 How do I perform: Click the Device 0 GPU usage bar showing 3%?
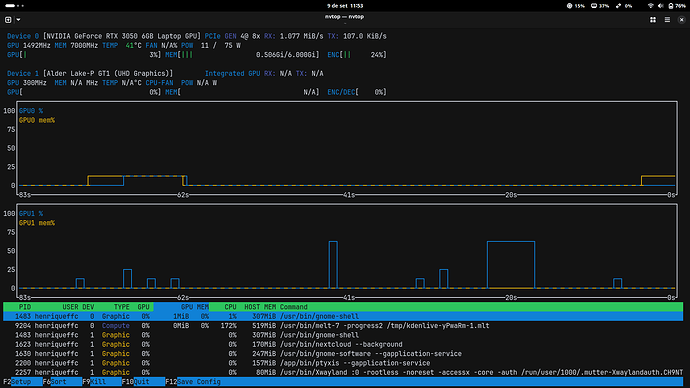point(84,55)
